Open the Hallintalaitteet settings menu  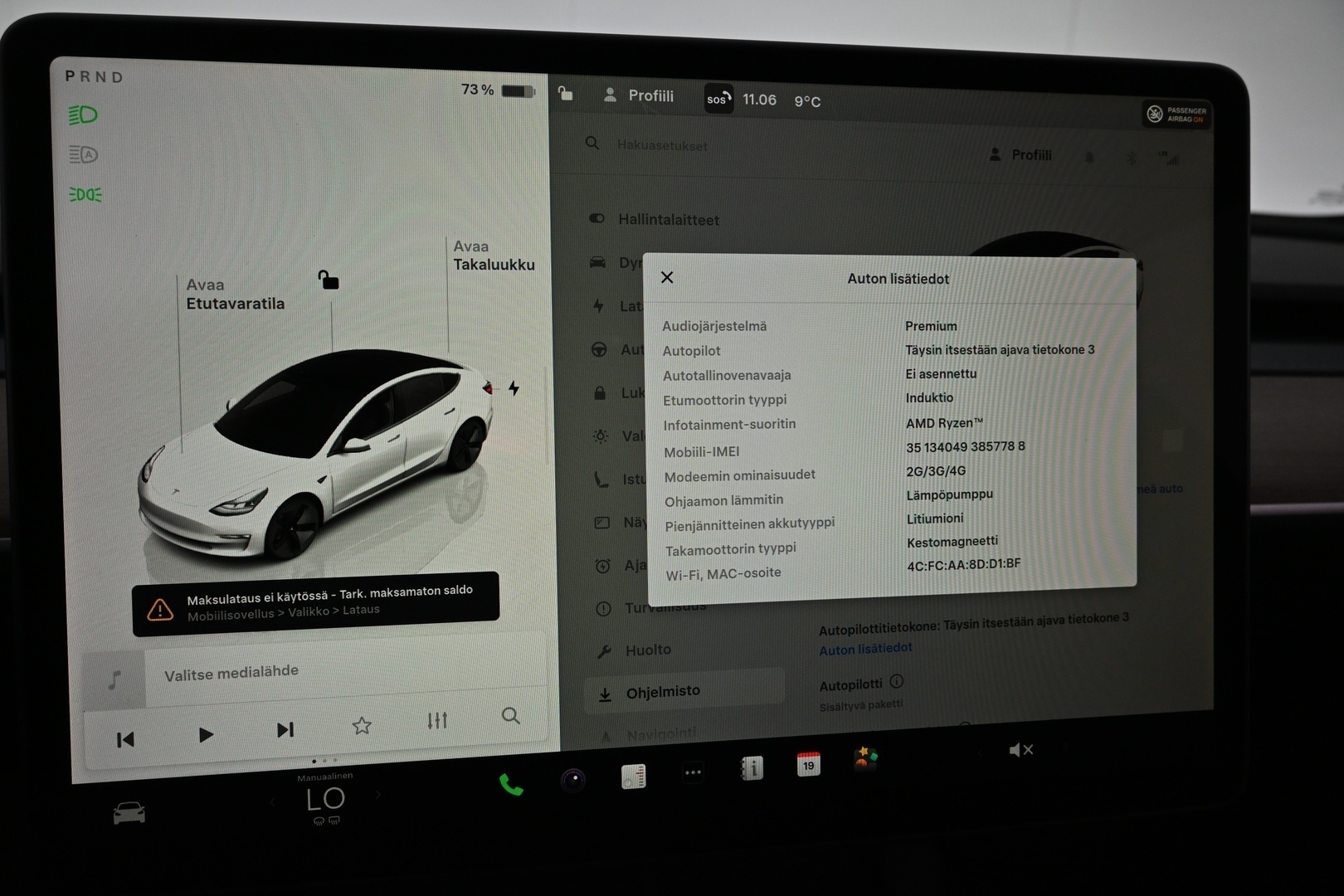[668, 220]
